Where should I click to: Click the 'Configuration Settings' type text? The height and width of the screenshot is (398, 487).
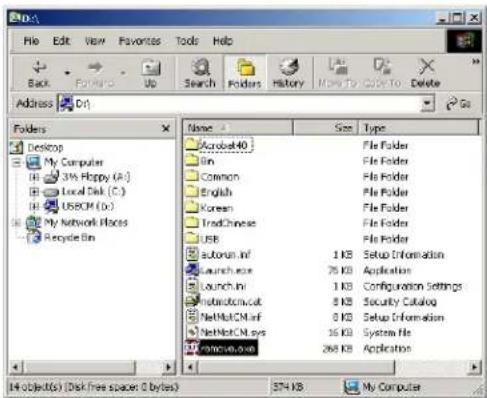pyautogui.click(x=413, y=286)
